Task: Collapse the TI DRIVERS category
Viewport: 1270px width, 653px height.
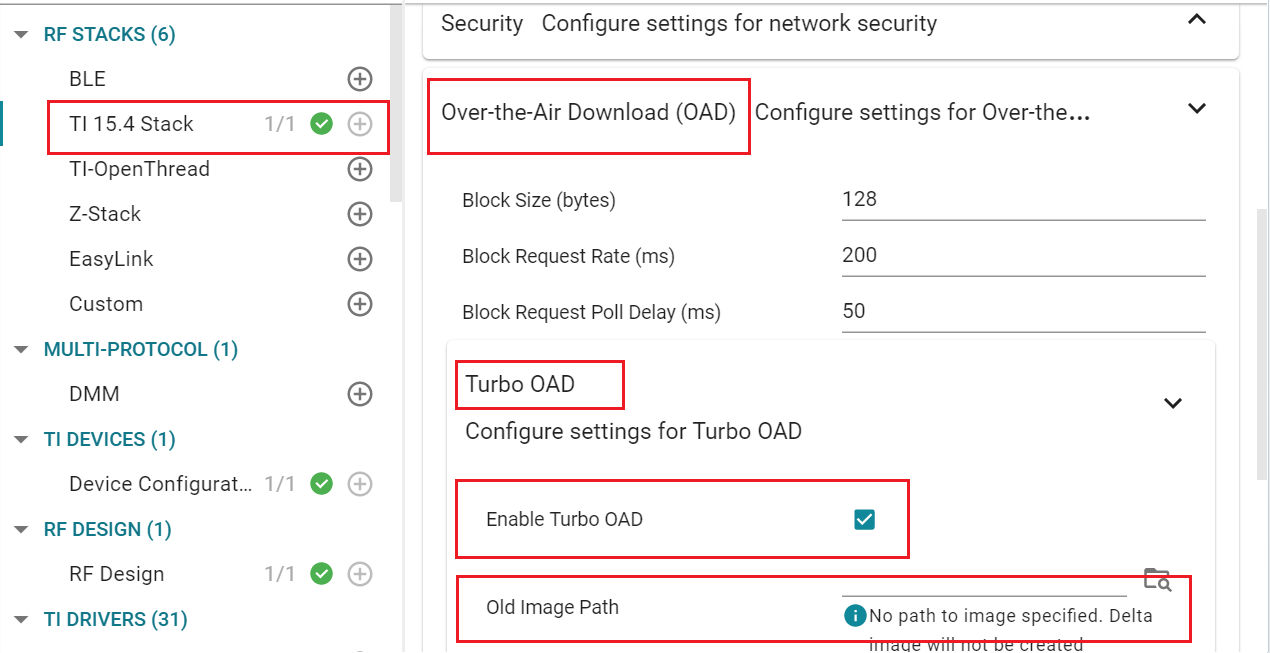Action: tap(21, 620)
